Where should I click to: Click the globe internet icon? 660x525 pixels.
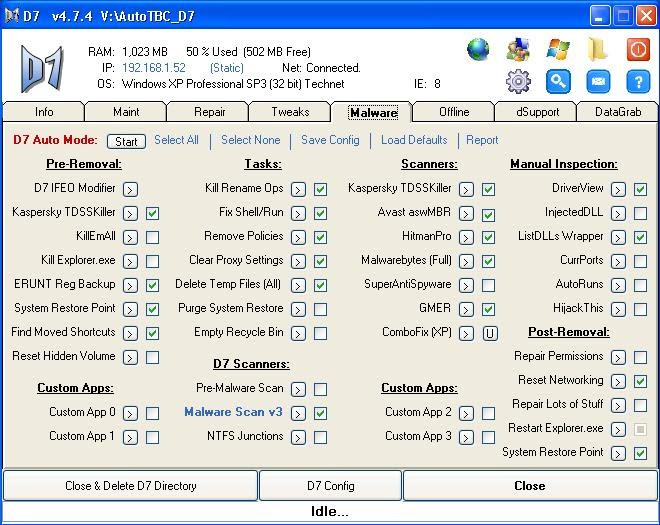tap(478, 50)
